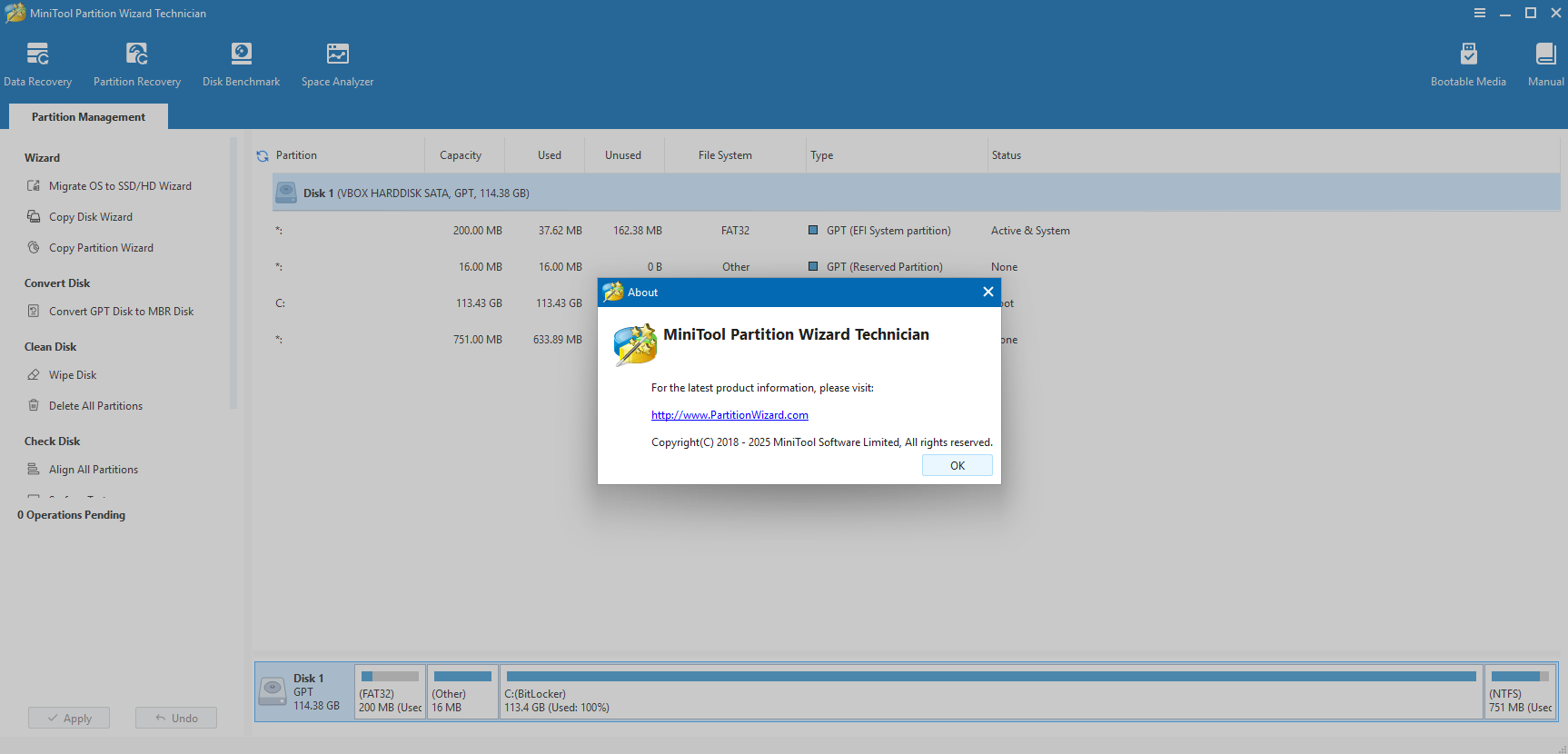Screen dimensions: 1568x754
Task: Select the Partition Management tab
Action: click(x=88, y=116)
